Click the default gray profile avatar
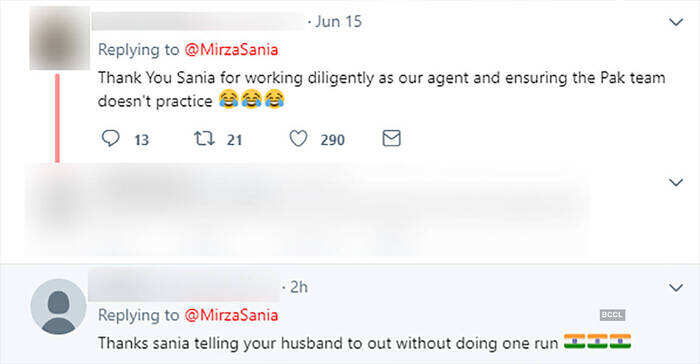700x364 pixels. [58, 306]
